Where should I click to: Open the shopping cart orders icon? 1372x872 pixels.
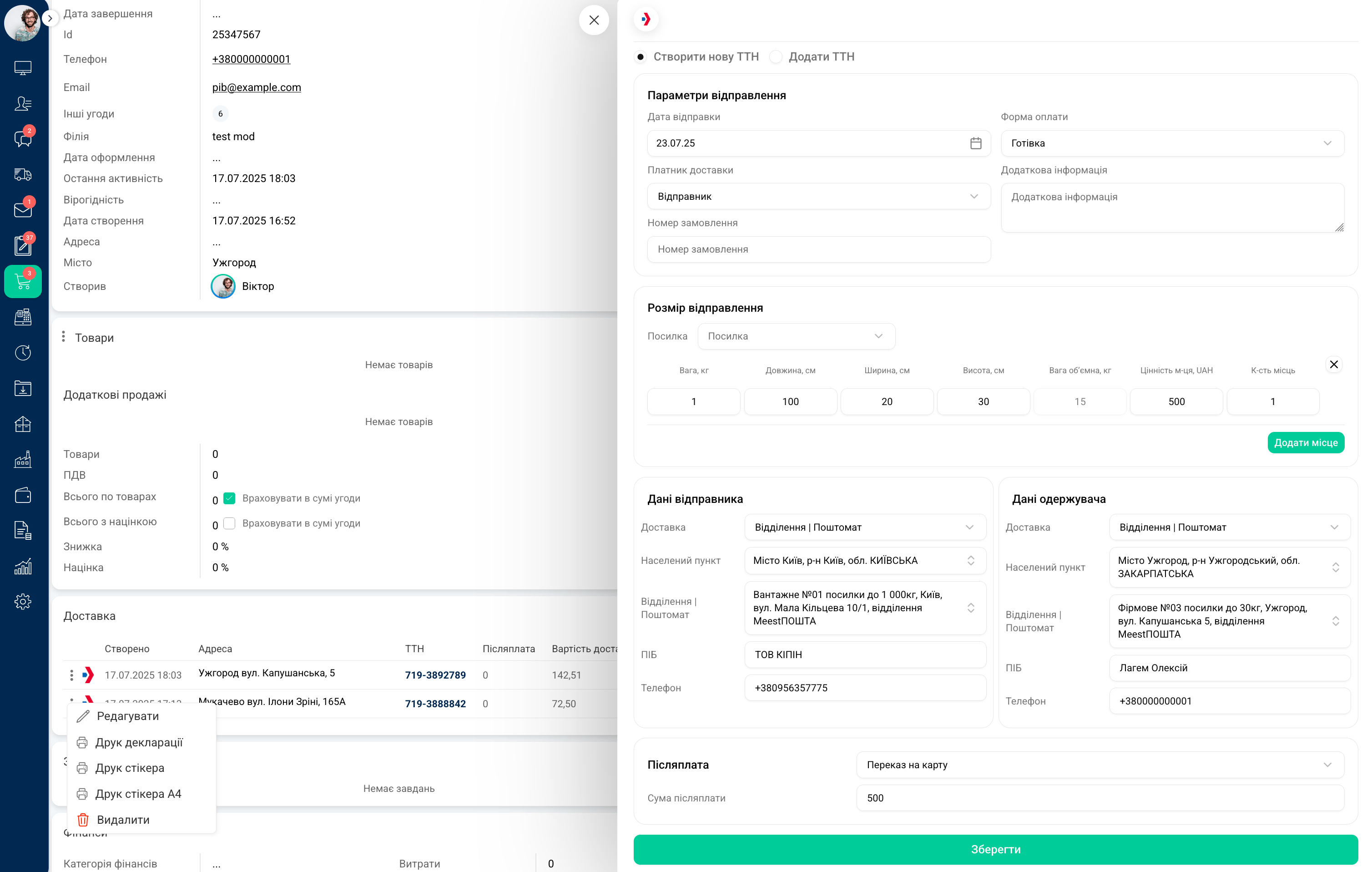[x=23, y=281]
